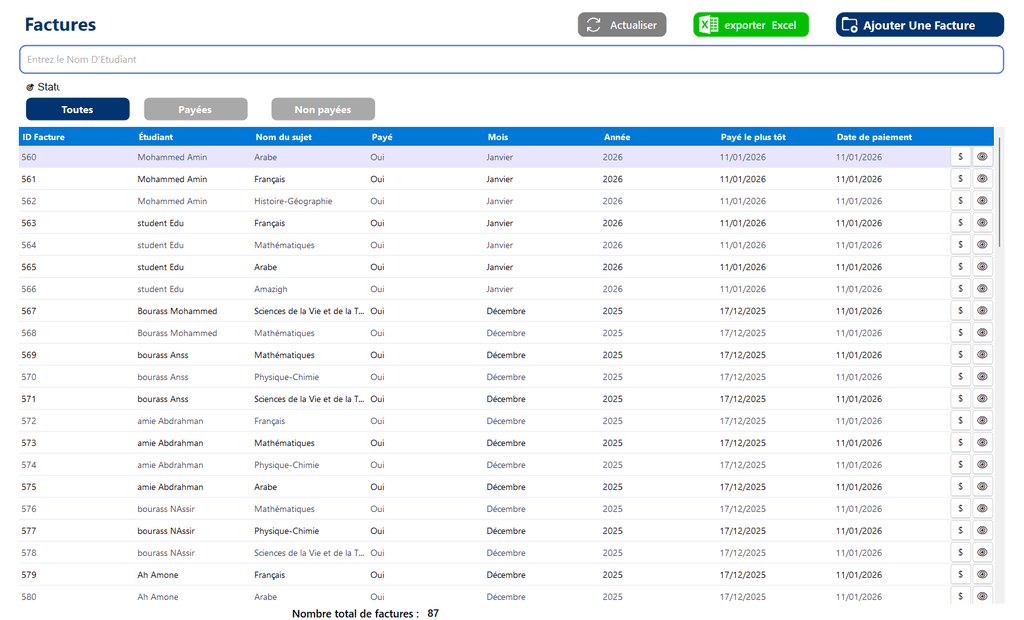Screen dimensions: 1024x620
Task: Refresh the list with Actualiser button
Action: click(x=622, y=25)
